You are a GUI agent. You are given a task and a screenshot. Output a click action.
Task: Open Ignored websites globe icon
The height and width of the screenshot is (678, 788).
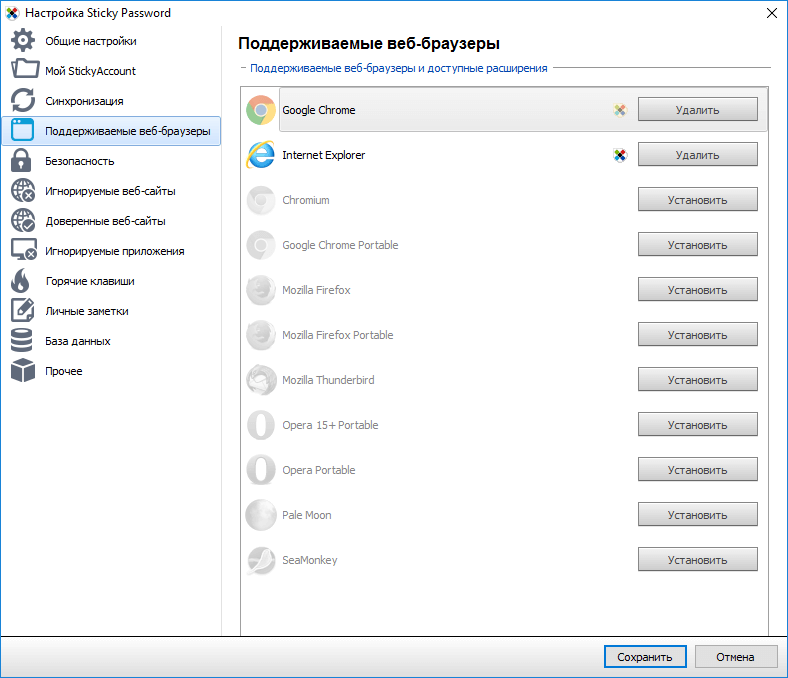click(x=23, y=191)
